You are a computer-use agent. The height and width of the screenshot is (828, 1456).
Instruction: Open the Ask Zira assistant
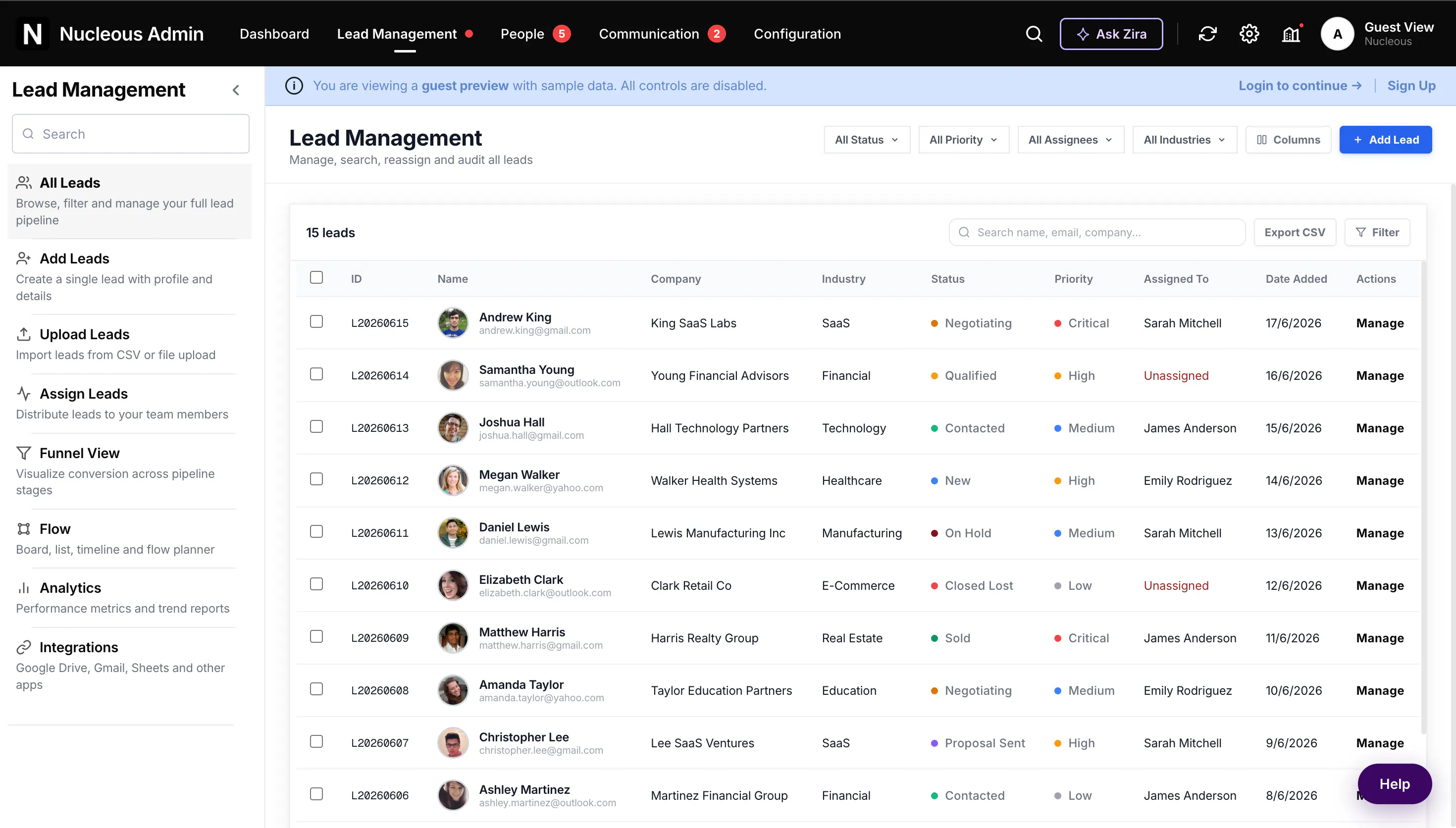(1111, 34)
